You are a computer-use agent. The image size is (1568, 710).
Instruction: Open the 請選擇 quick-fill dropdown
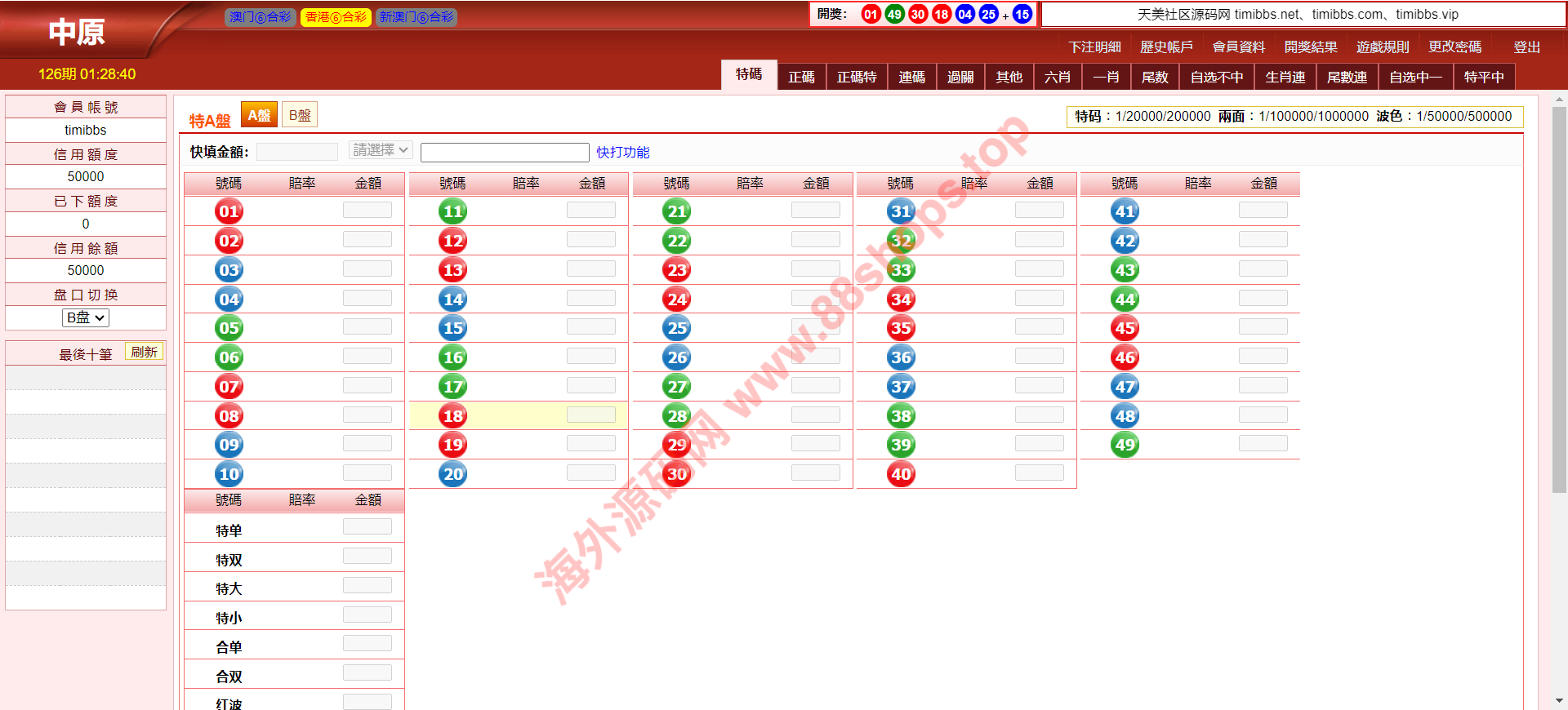click(381, 150)
